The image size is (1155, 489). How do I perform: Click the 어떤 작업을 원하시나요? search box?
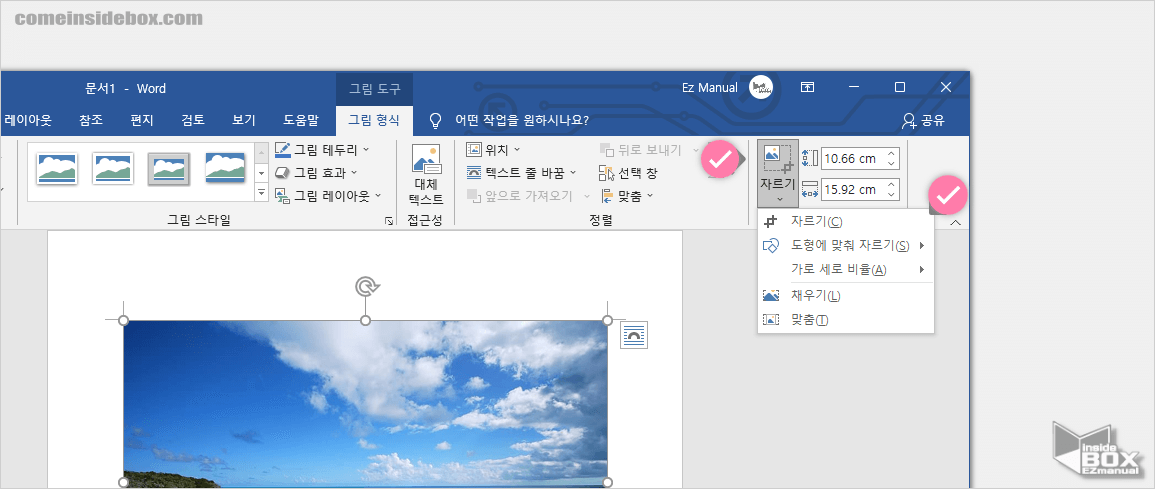coord(522,120)
